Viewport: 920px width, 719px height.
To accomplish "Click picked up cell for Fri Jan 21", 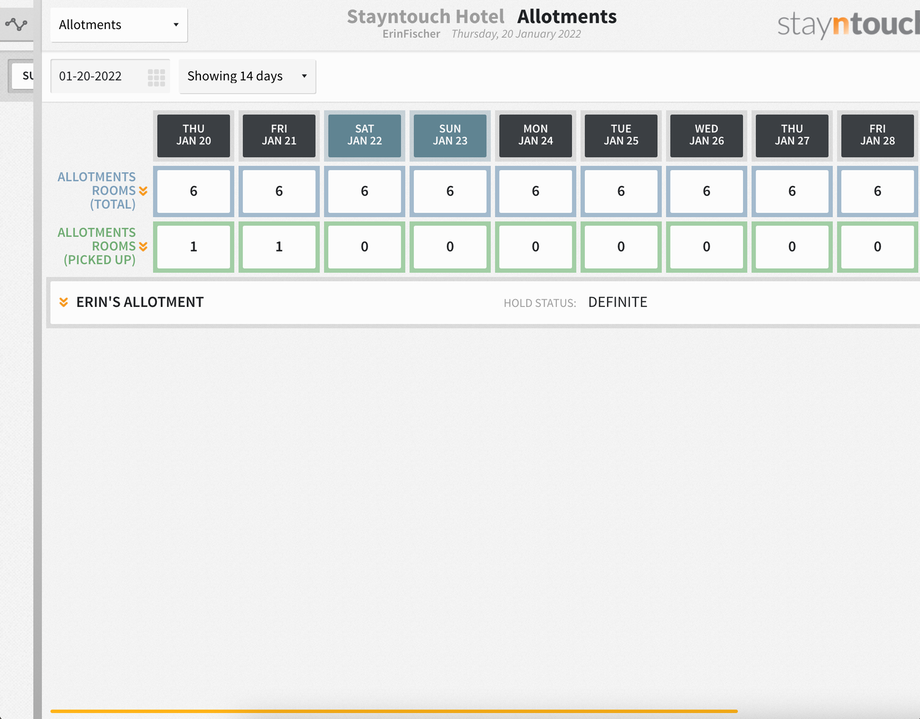I will point(279,247).
